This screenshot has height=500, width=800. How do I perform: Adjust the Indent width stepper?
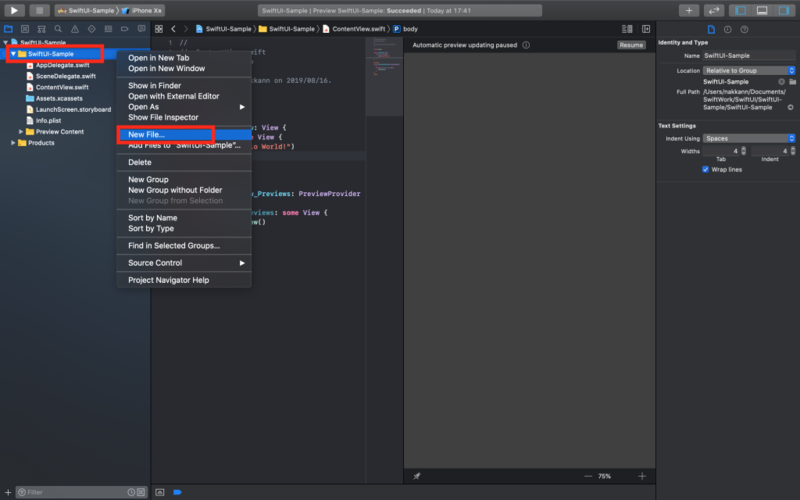click(x=793, y=151)
